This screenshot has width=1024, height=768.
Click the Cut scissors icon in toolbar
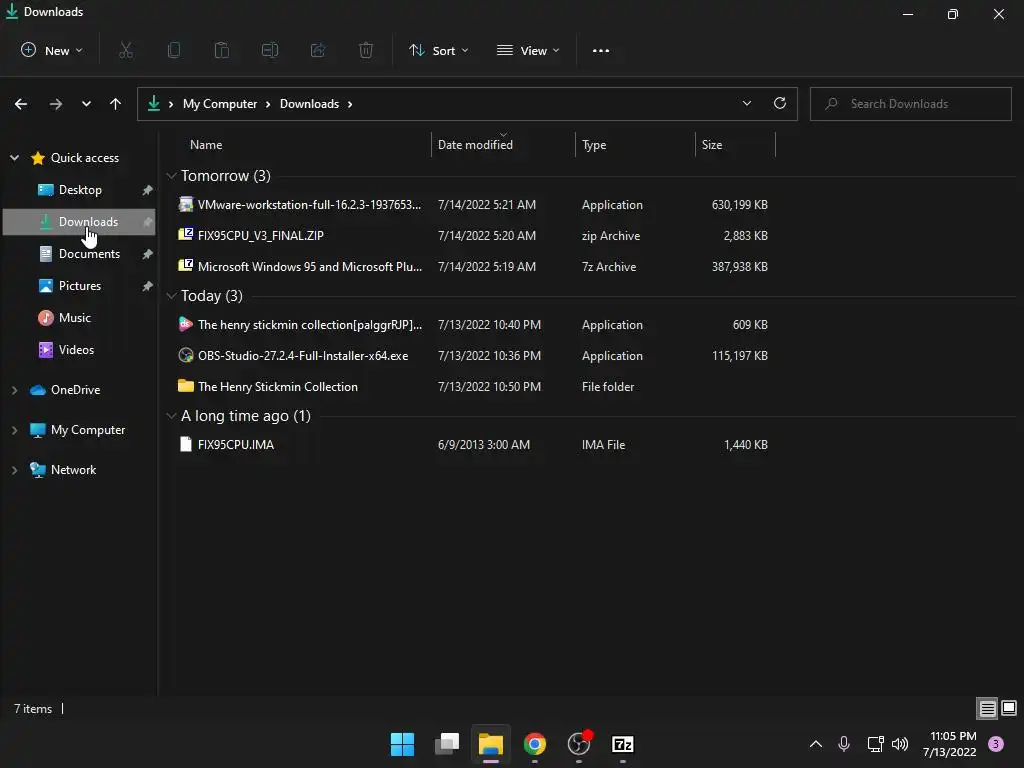(126, 50)
